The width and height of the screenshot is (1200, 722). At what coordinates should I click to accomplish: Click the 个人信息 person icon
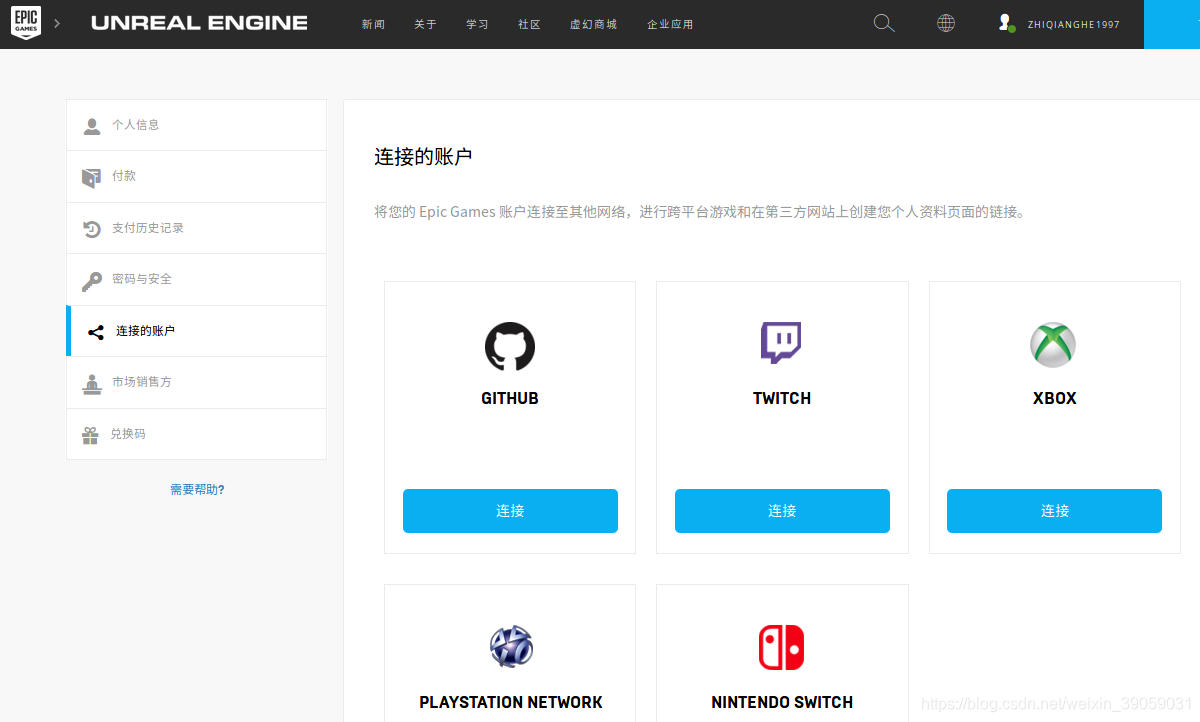(x=92, y=126)
